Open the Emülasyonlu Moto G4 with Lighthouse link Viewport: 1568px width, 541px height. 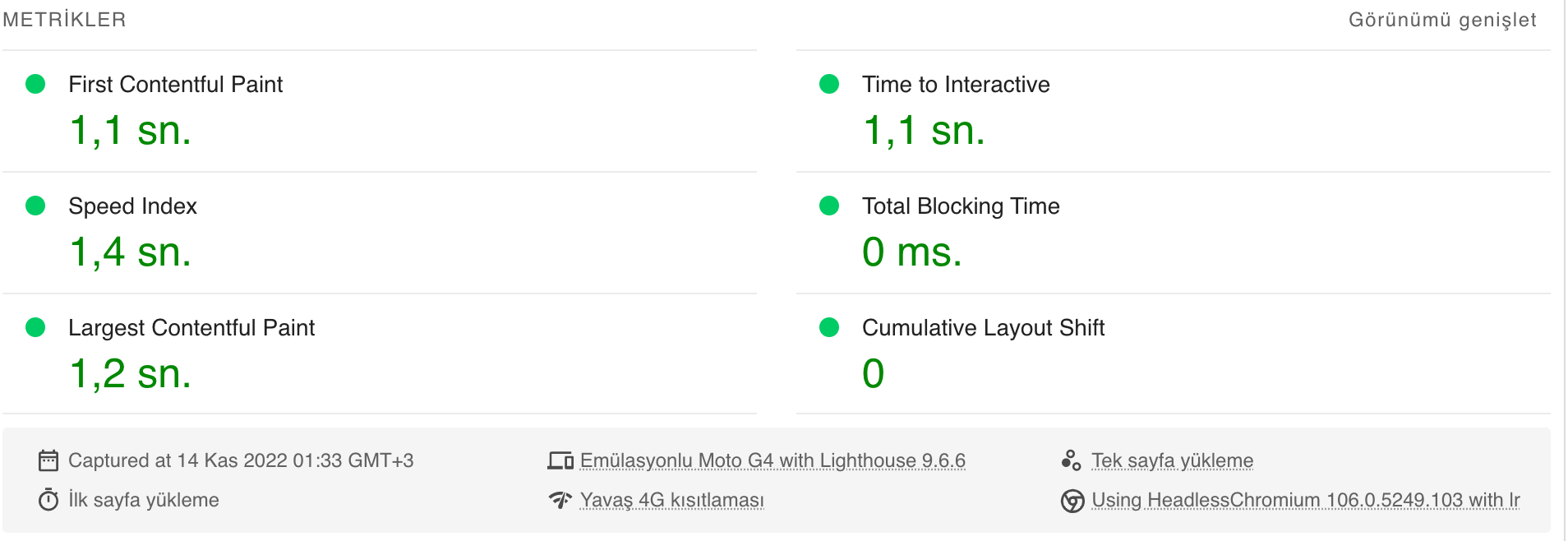[x=772, y=460]
